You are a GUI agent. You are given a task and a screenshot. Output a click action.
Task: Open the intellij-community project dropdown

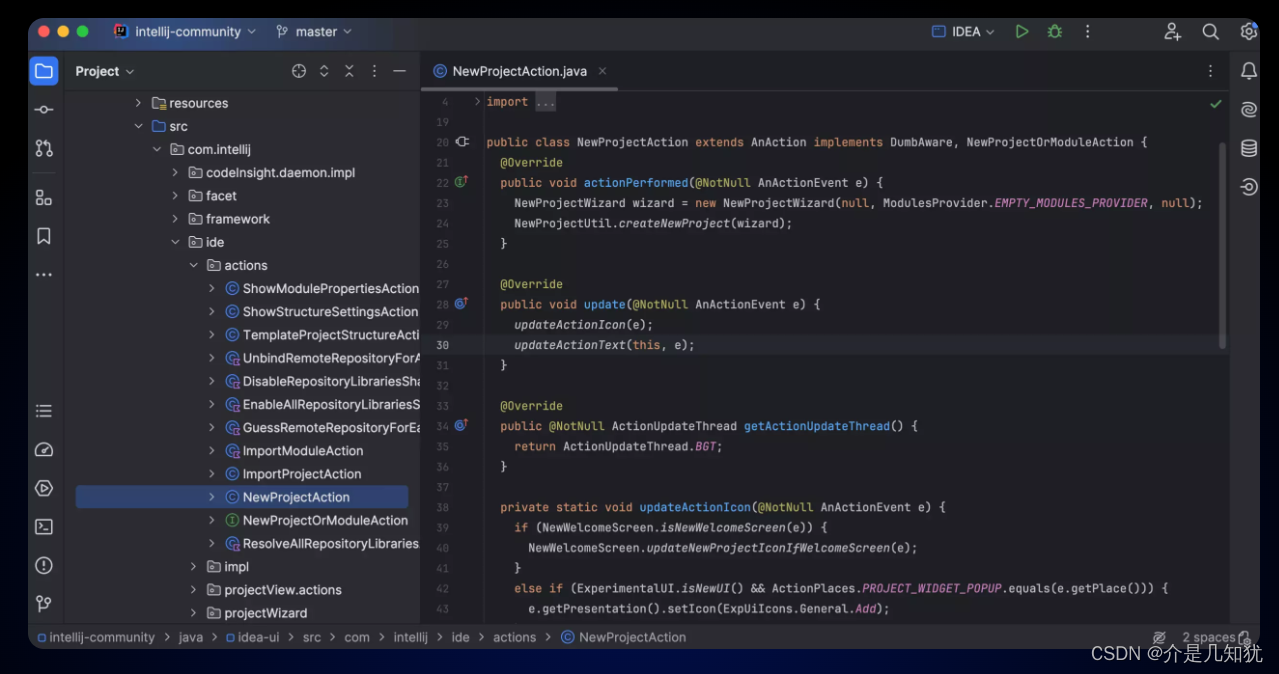(x=186, y=32)
